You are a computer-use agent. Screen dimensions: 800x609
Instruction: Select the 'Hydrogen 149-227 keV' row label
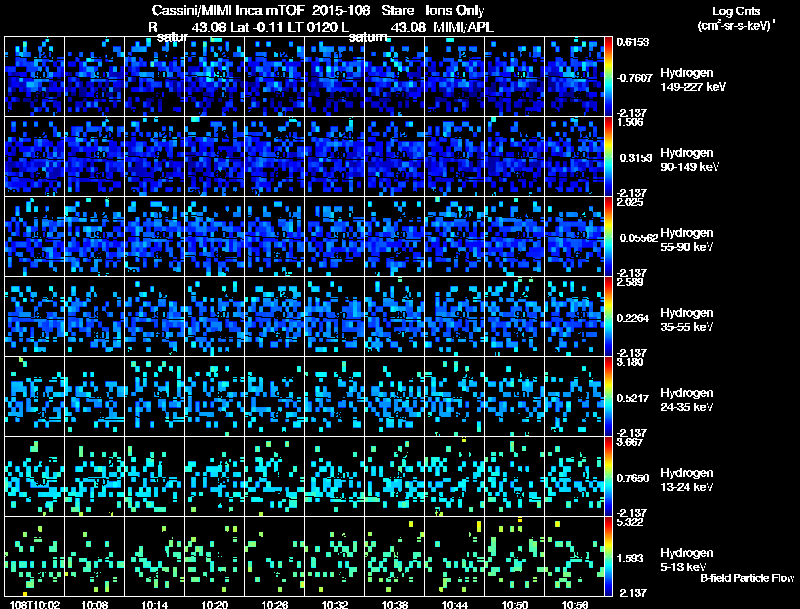tap(693, 80)
